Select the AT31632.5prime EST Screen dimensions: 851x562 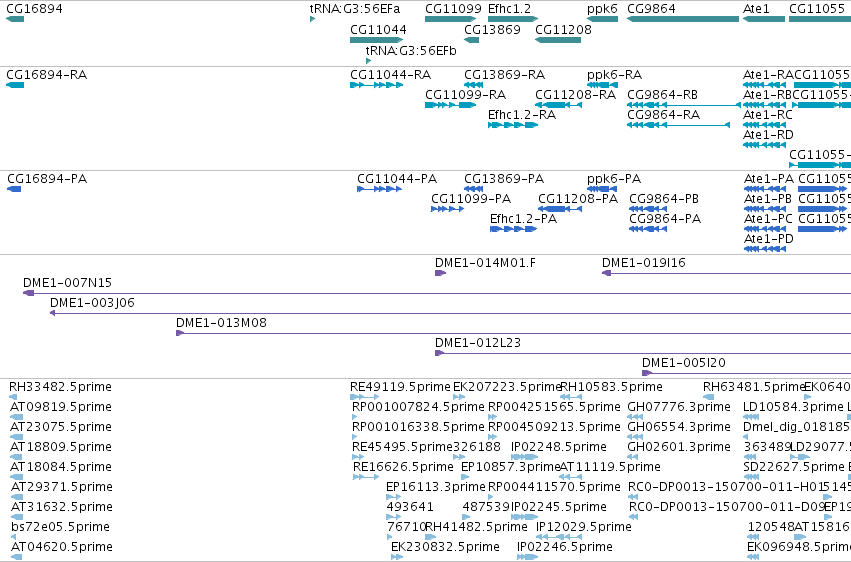(17, 517)
